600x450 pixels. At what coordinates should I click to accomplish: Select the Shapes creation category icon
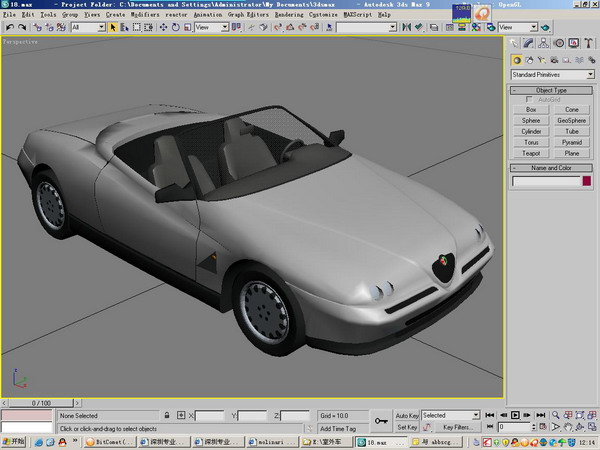click(x=530, y=60)
